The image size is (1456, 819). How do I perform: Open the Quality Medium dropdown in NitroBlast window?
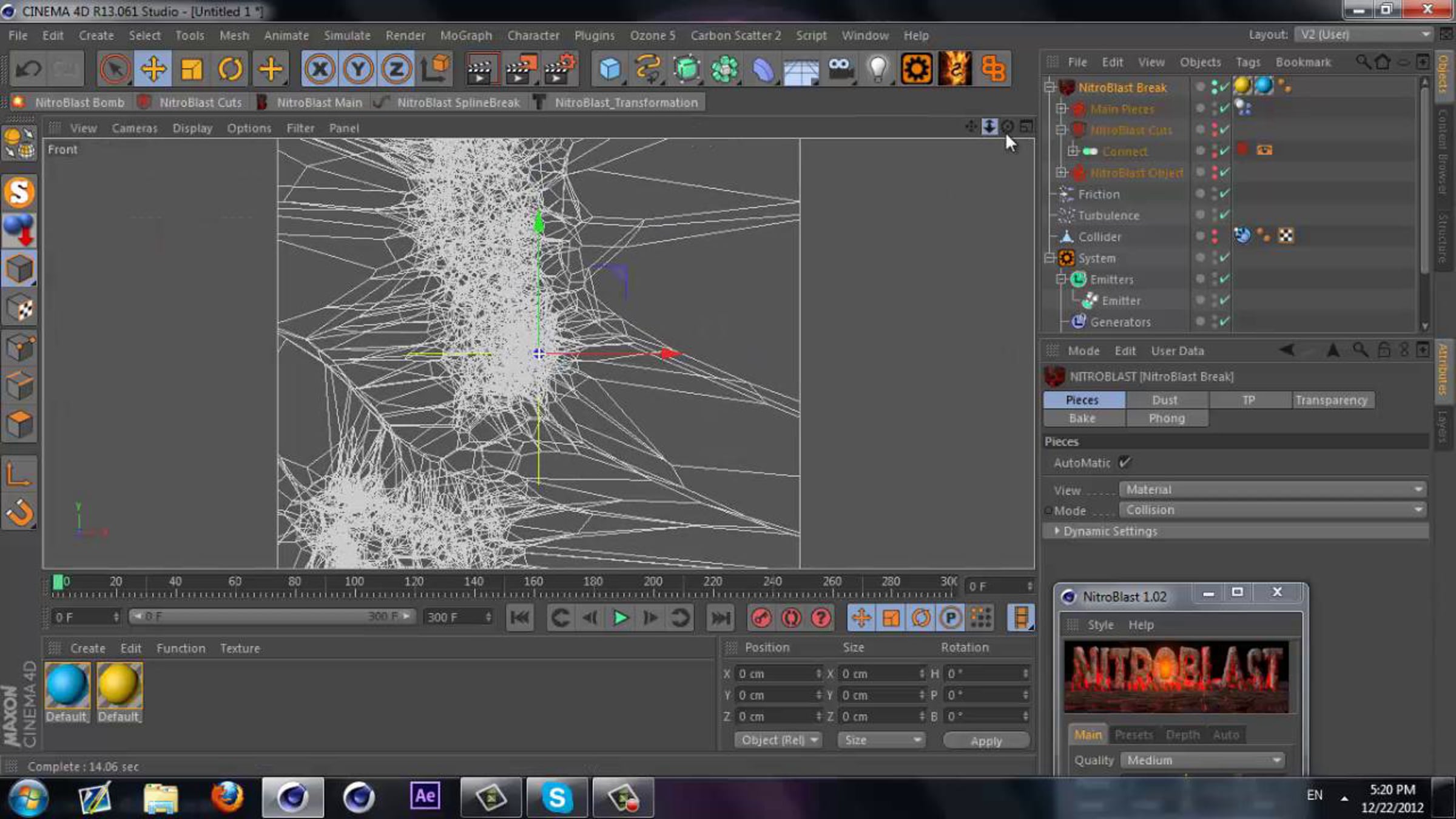pyautogui.click(x=1203, y=760)
